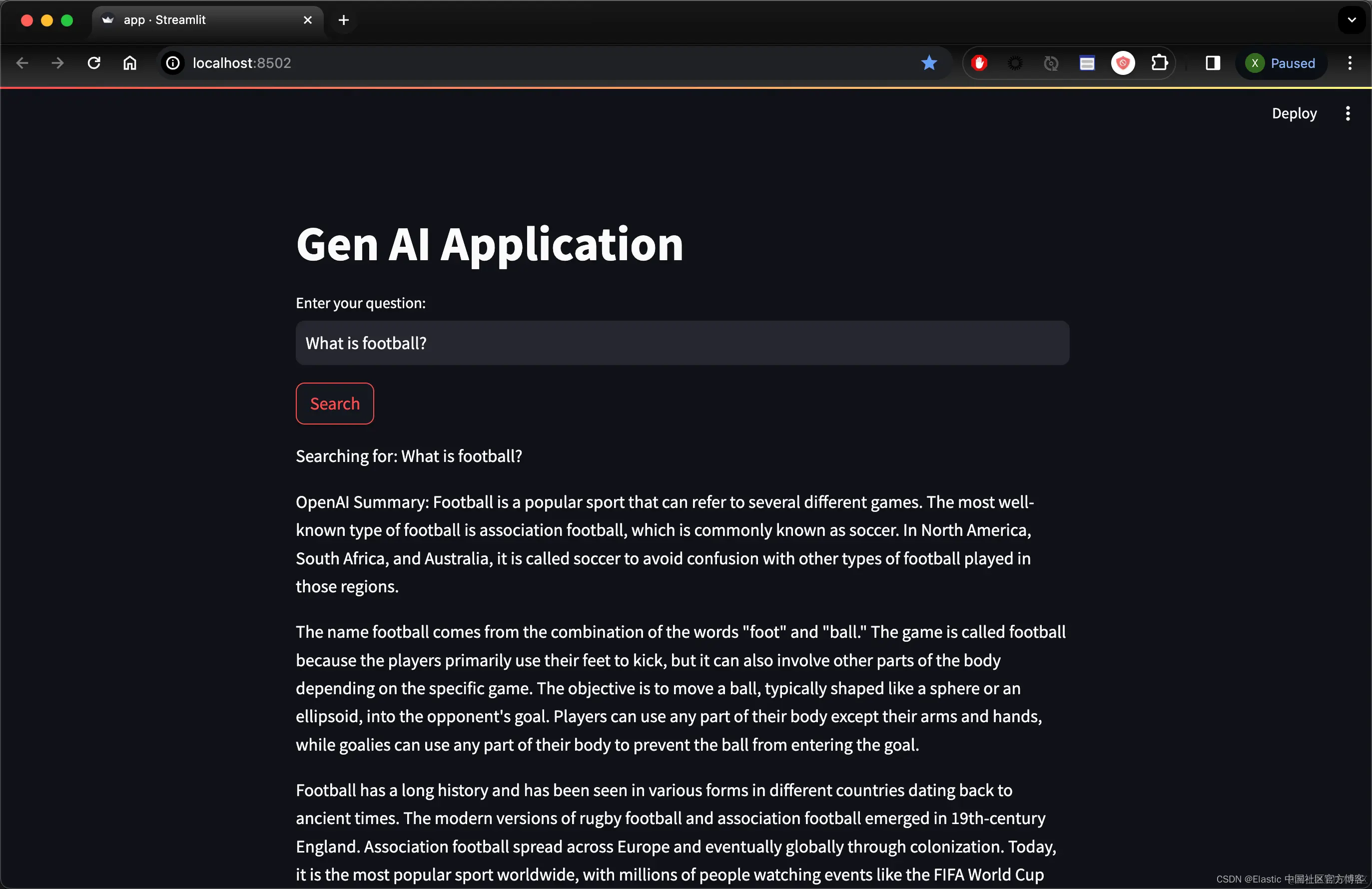The image size is (1372, 889).
Task: Click the question input with 'What is football?'
Action: pos(682,343)
